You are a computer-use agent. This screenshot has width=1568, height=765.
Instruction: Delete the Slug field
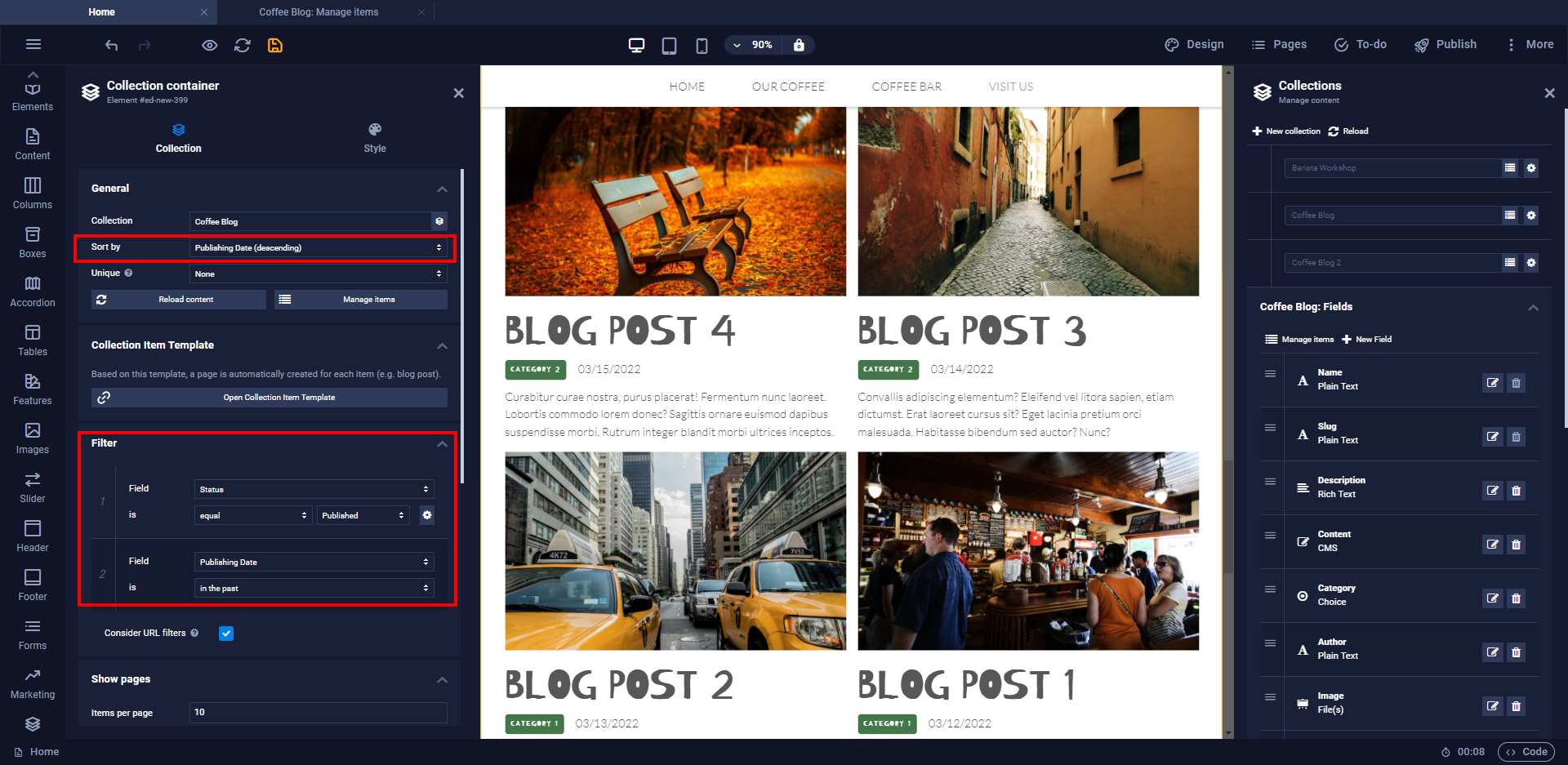[1516, 437]
